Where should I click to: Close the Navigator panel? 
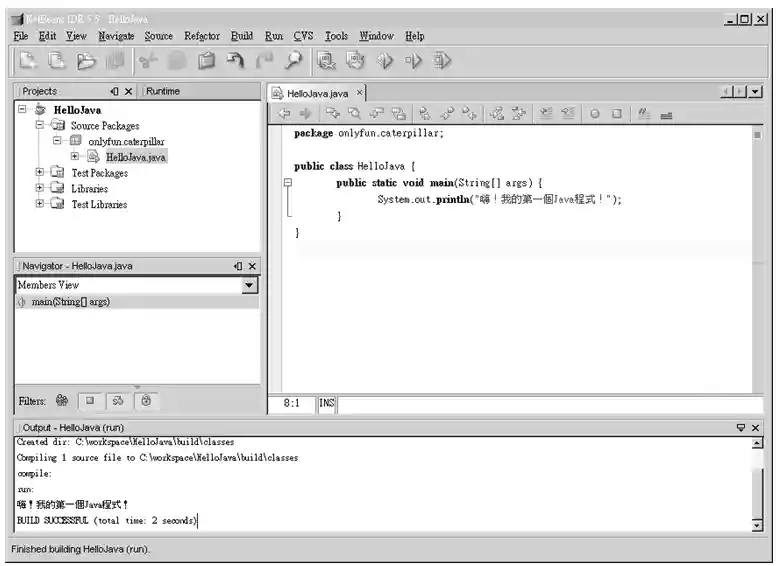click(x=252, y=266)
